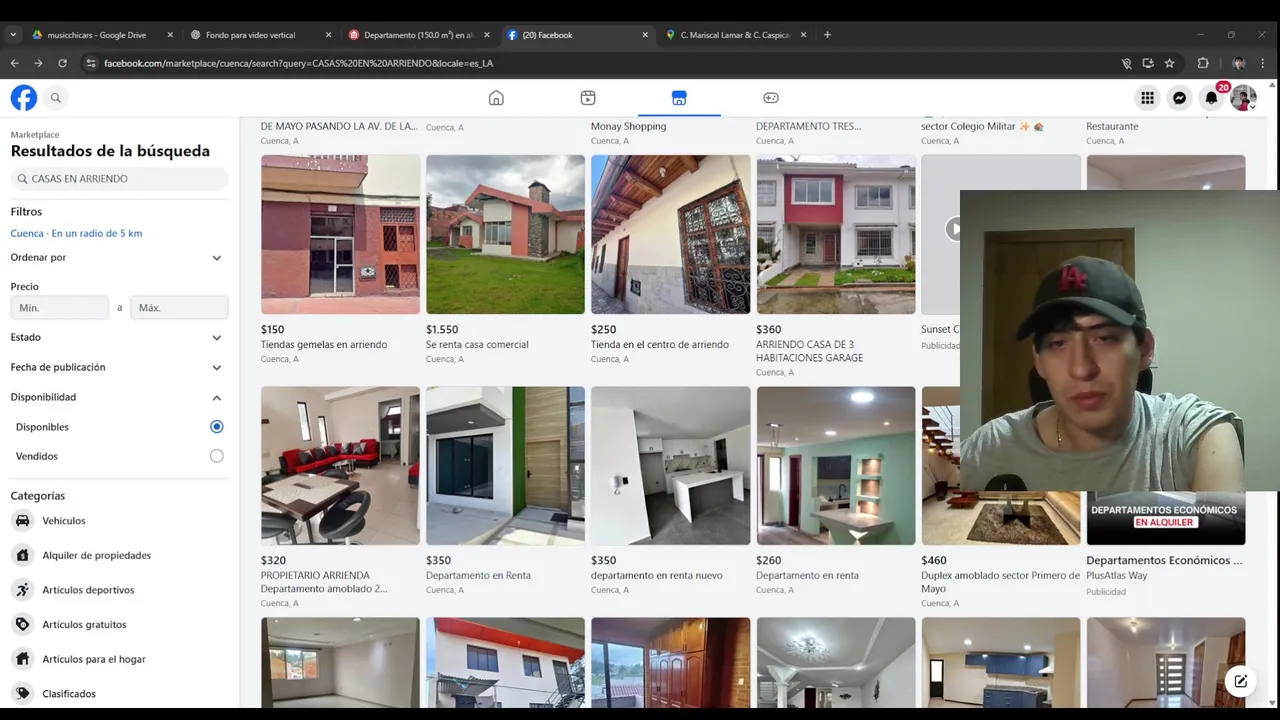Viewport: 1280px width, 720px height.
Task: Click the $250 price text
Action: [x=603, y=329]
